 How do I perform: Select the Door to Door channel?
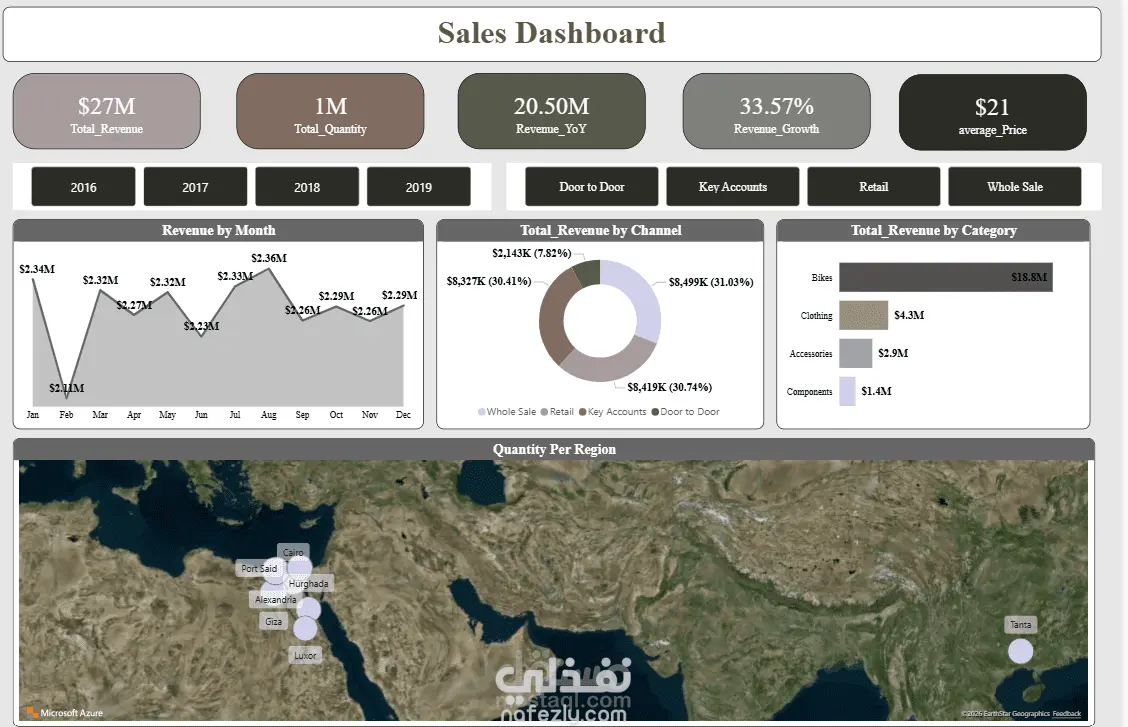(x=591, y=186)
